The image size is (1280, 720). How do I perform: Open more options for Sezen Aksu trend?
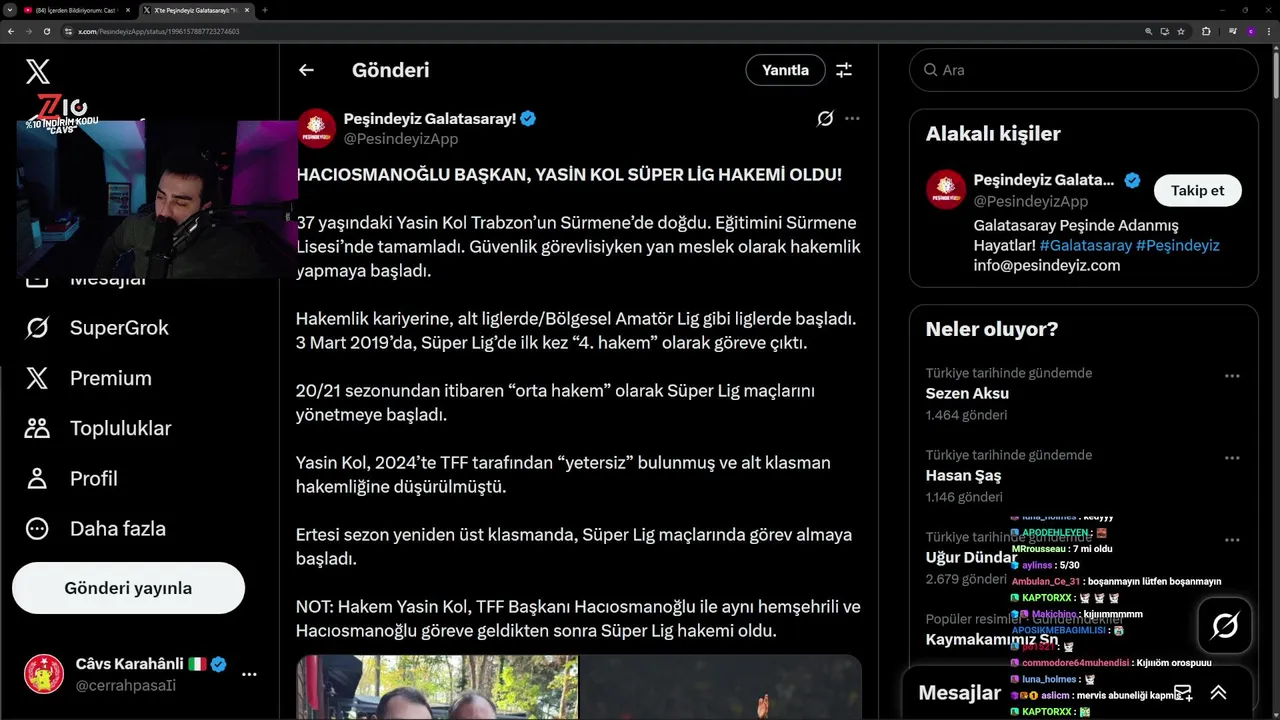[1232, 376]
